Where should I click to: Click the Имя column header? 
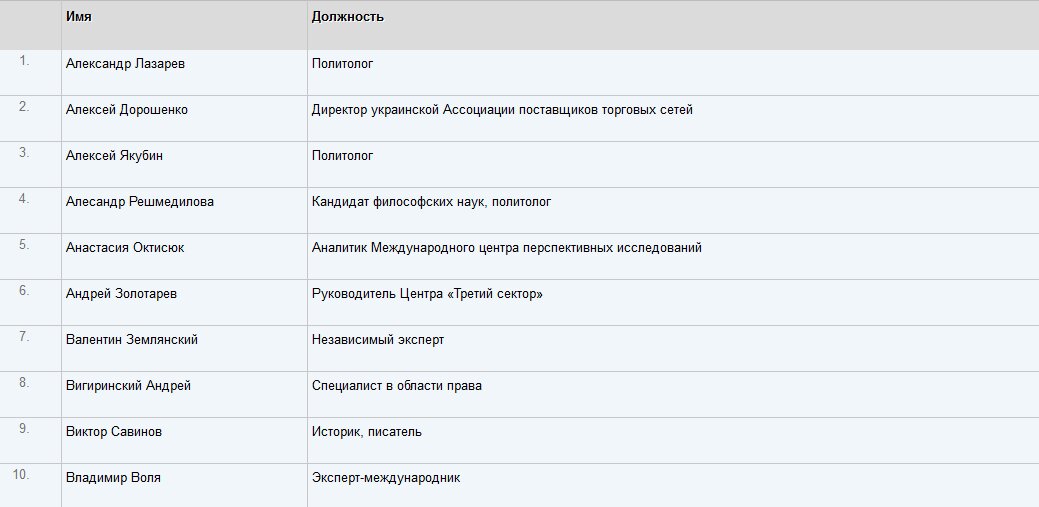79,17
